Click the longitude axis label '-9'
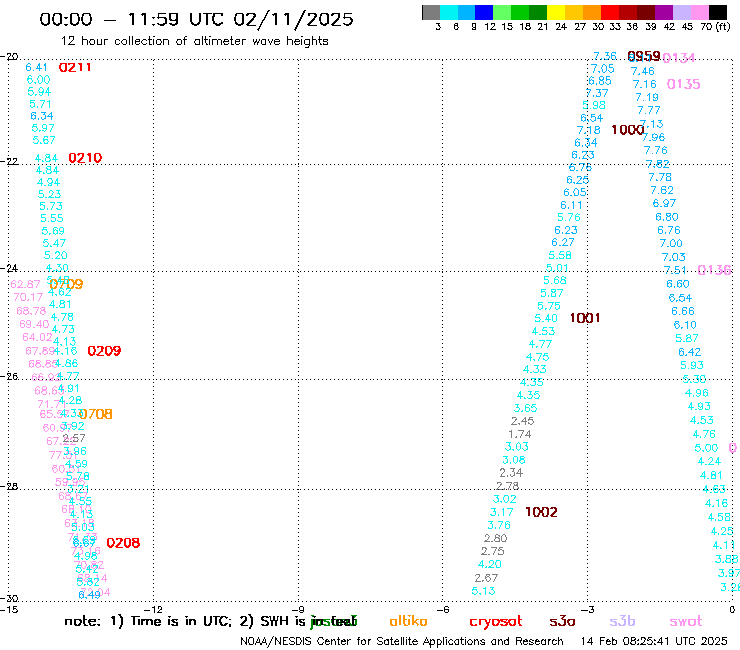 point(298,609)
